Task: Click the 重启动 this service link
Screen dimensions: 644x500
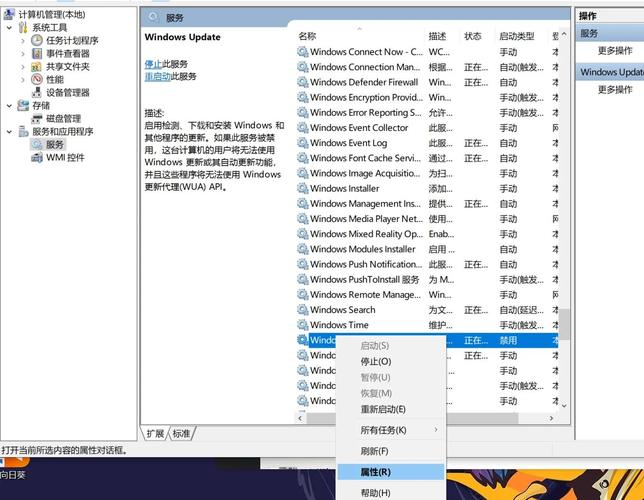Action: pos(157,76)
